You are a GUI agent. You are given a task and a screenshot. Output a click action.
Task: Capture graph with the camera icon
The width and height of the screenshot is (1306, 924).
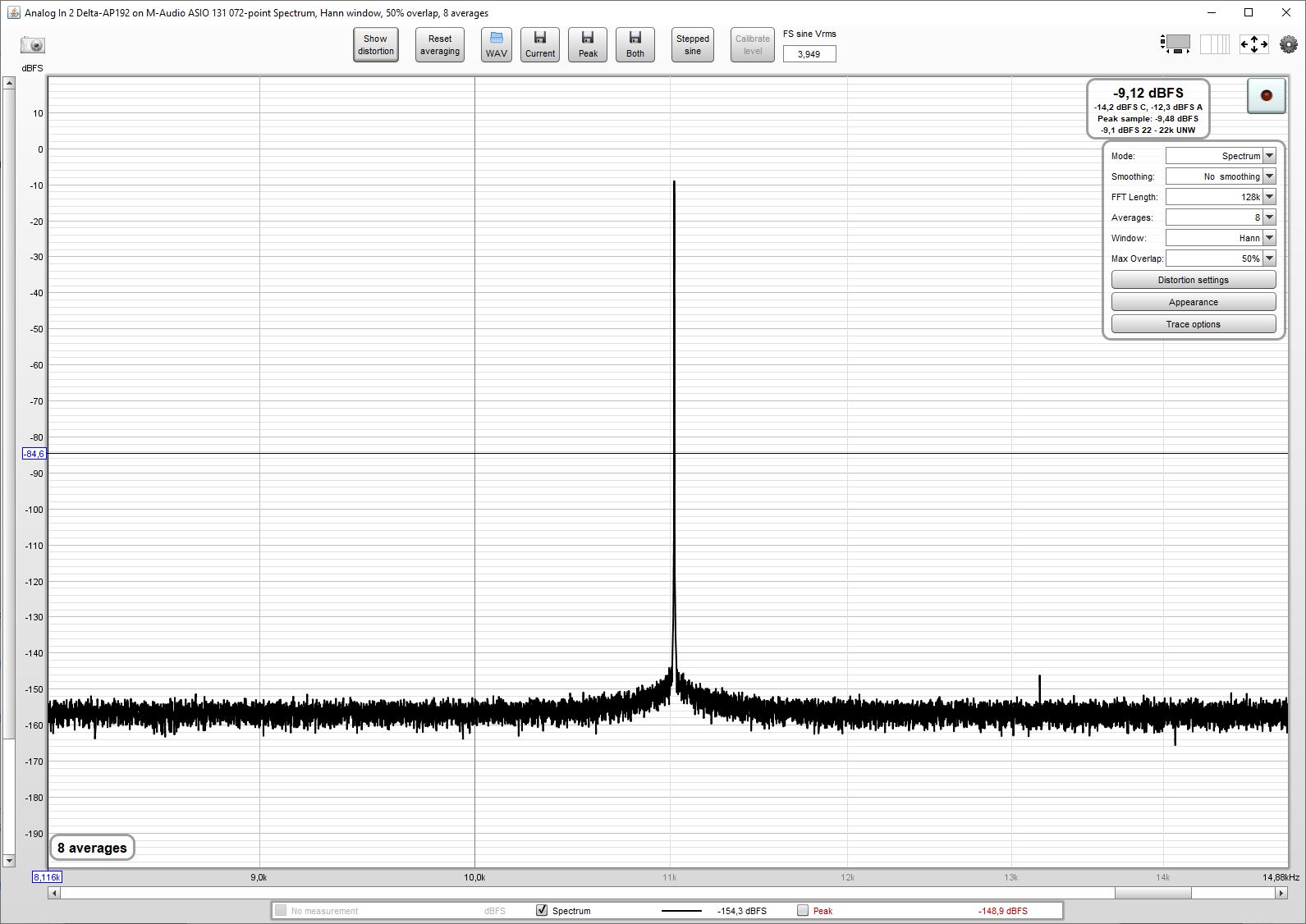point(33,45)
